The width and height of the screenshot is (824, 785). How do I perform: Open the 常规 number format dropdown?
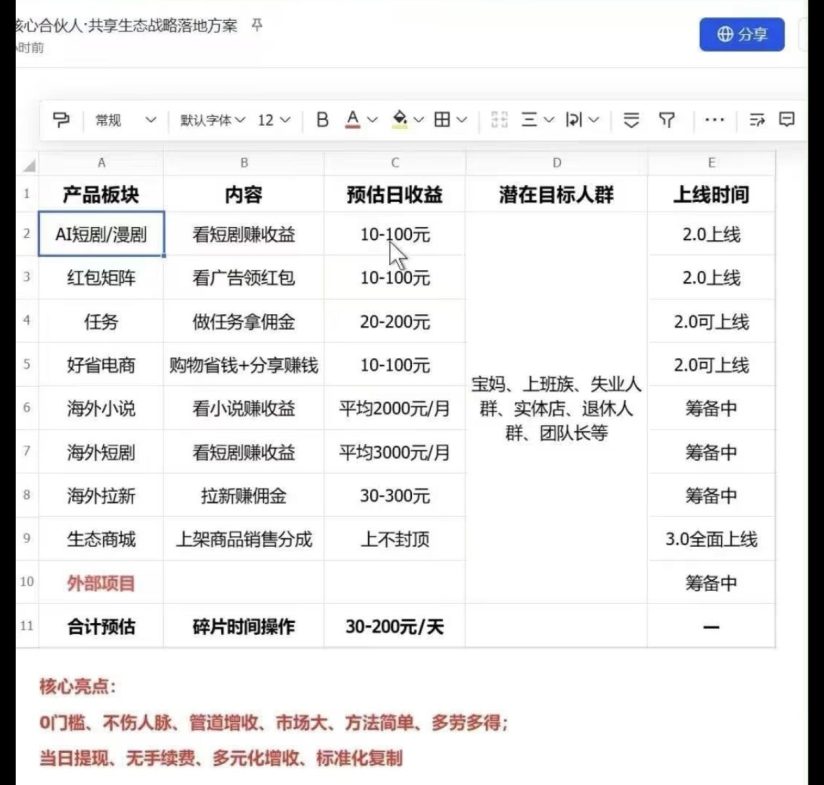tap(125, 120)
